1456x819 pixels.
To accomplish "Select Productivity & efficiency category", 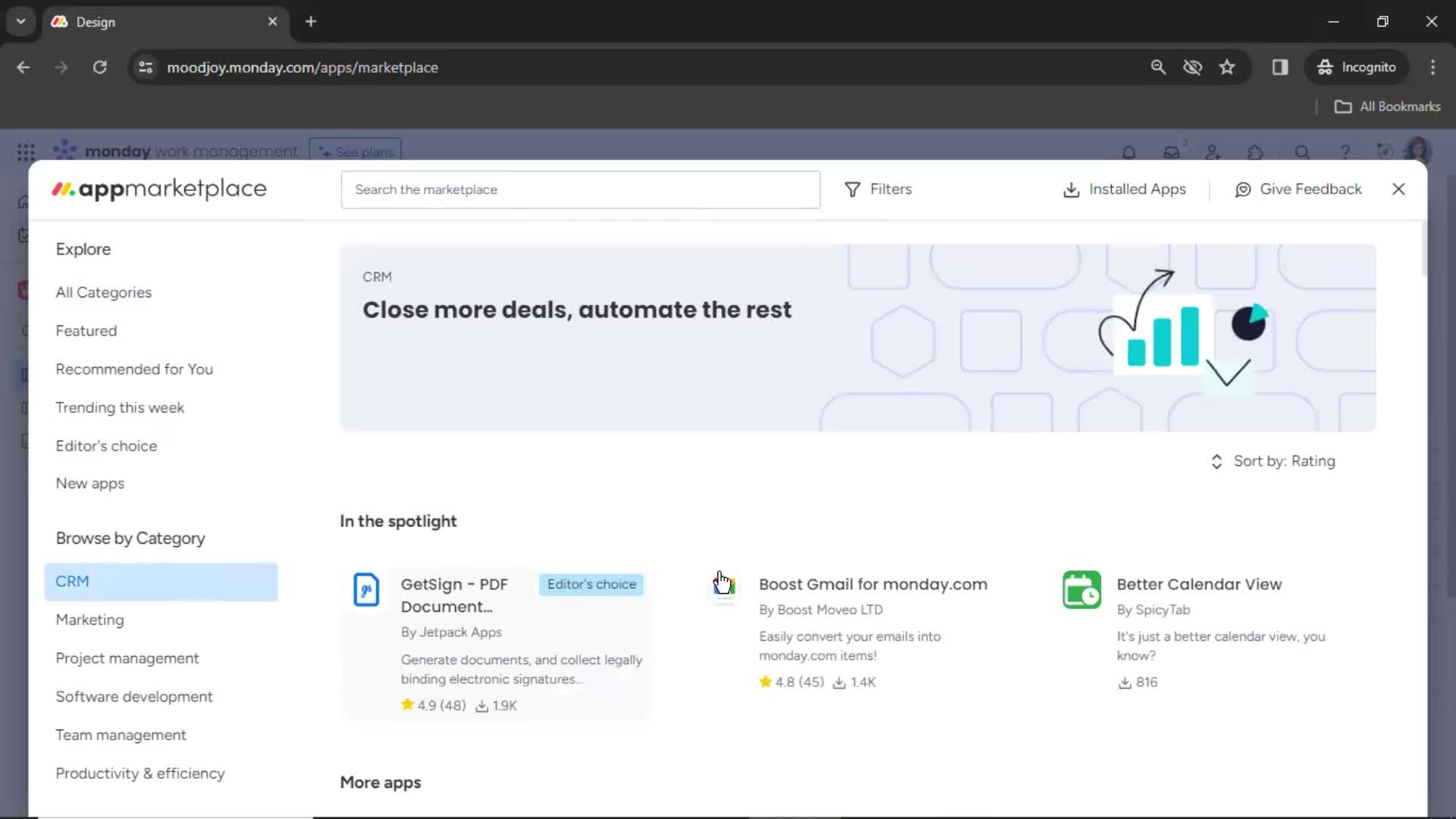I will [140, 773].
